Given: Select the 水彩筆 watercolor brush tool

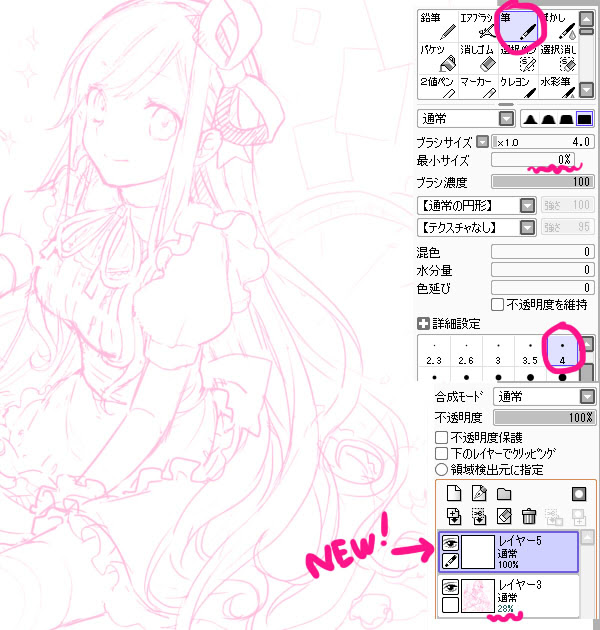Looking at the screenshot, I should [x=558, y=86].
